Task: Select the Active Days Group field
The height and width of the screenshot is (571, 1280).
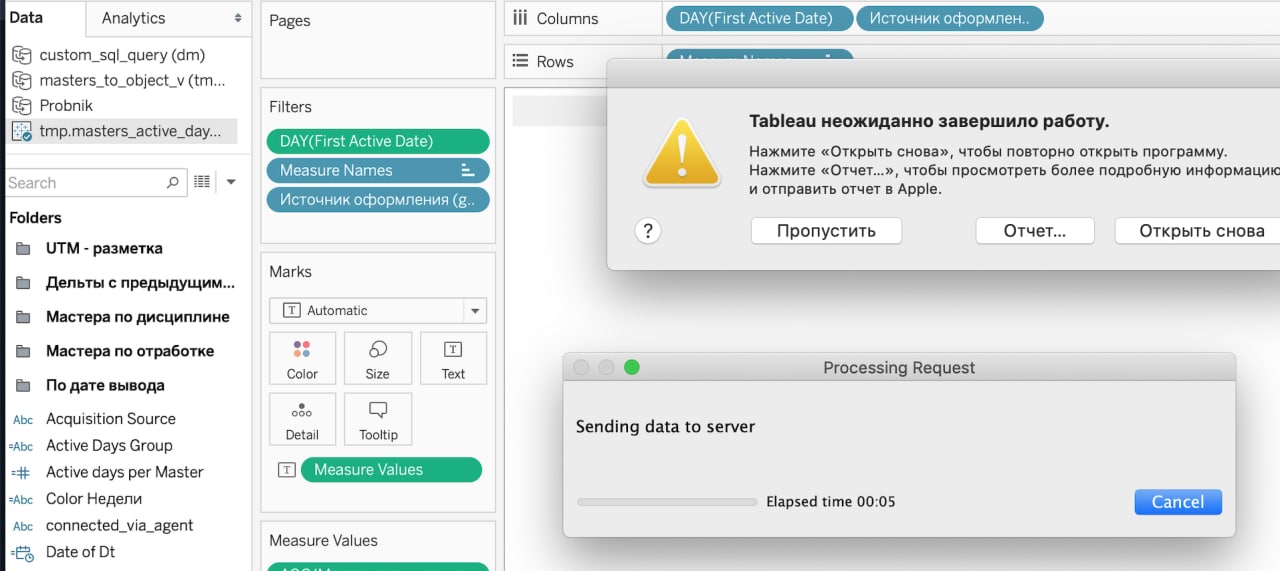Action: tap(109, 445)
